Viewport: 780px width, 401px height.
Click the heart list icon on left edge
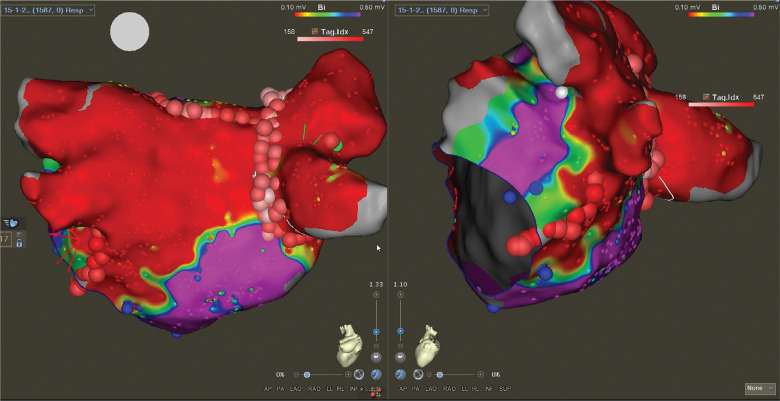click(x=10, y=223)
